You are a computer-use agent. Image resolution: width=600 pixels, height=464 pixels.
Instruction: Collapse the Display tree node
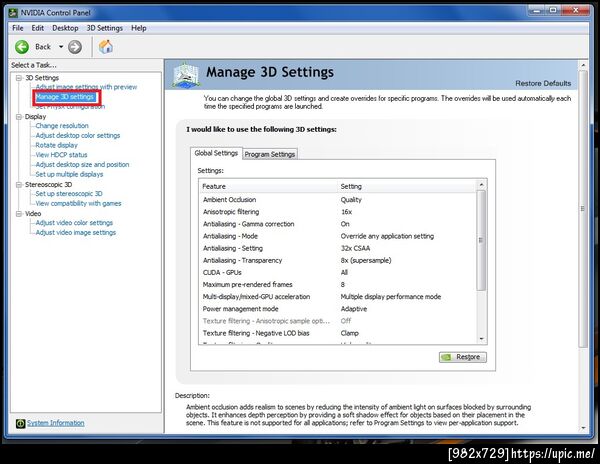(18, 117)
